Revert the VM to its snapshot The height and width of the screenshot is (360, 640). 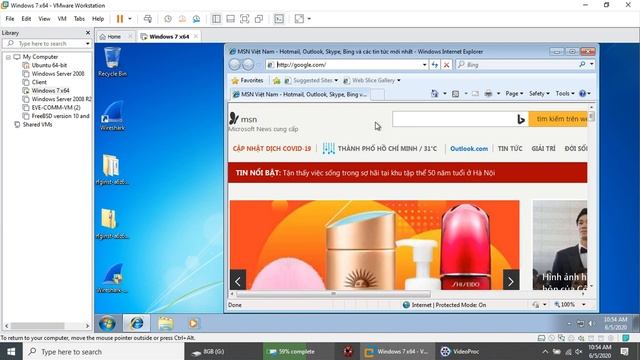tap(182, 19)
